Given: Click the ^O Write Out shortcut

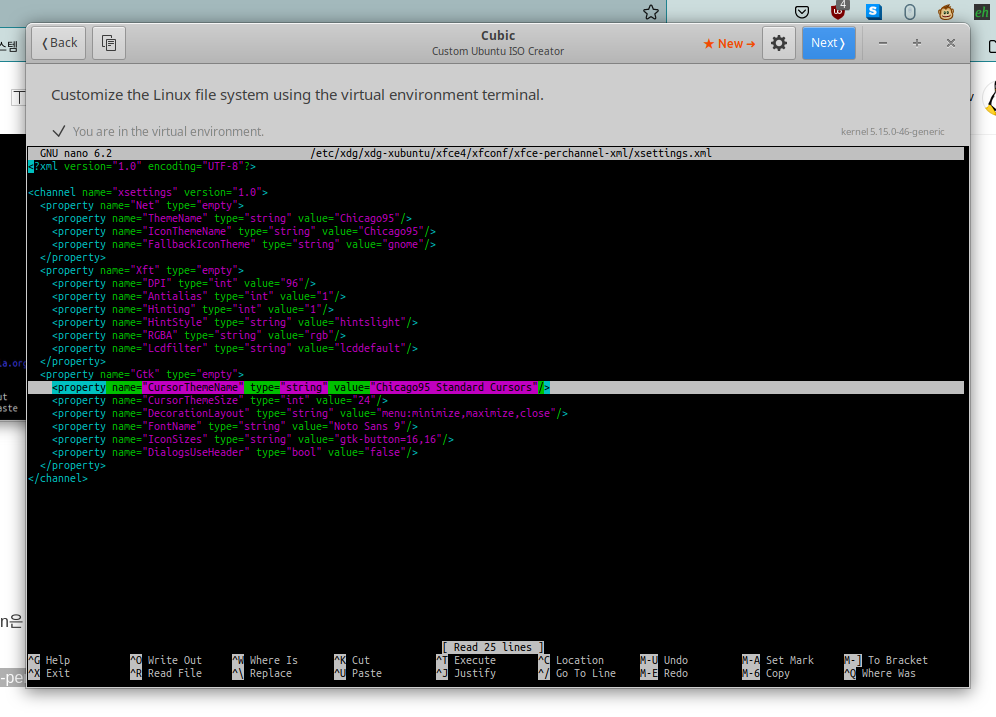Looking at the screenshot, I should [x=166, y=660].
